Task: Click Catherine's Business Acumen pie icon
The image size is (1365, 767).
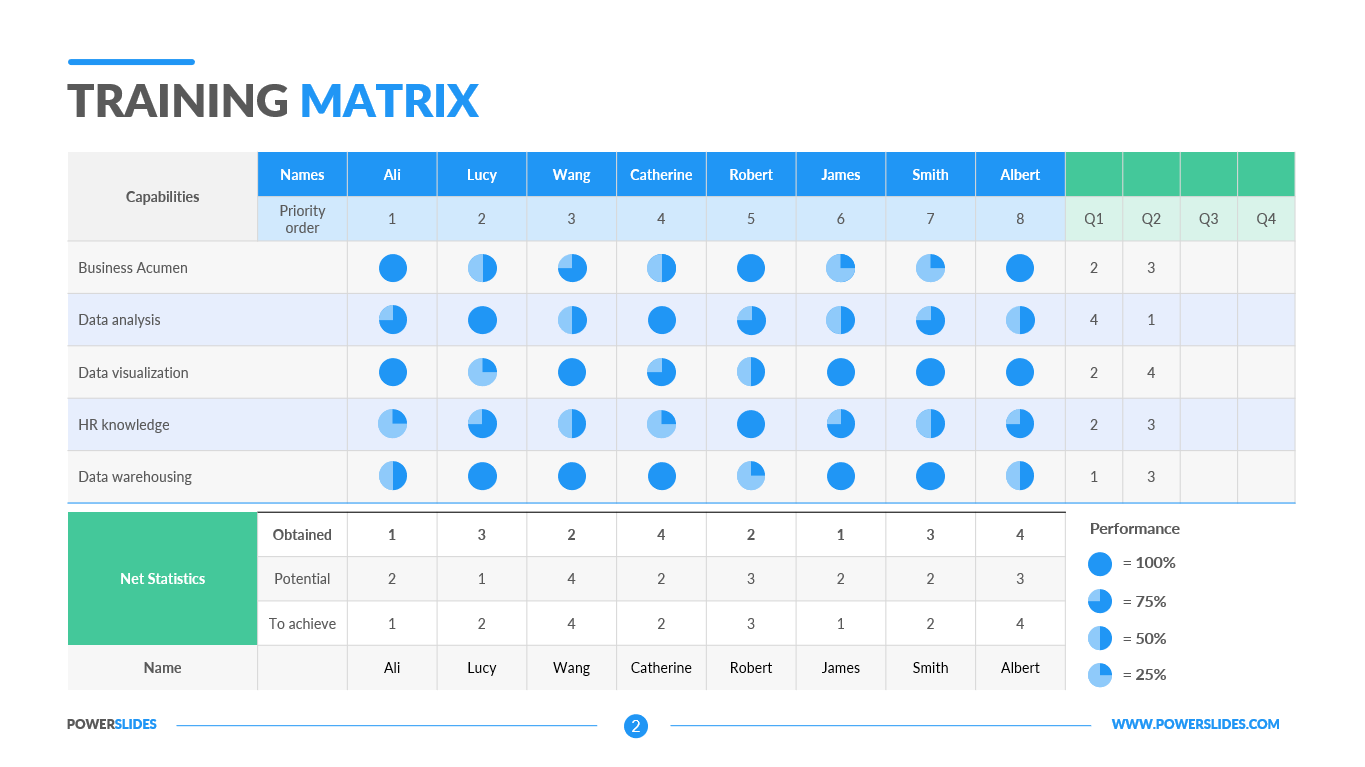Action: pyautogui.click(x=661, y=268)
